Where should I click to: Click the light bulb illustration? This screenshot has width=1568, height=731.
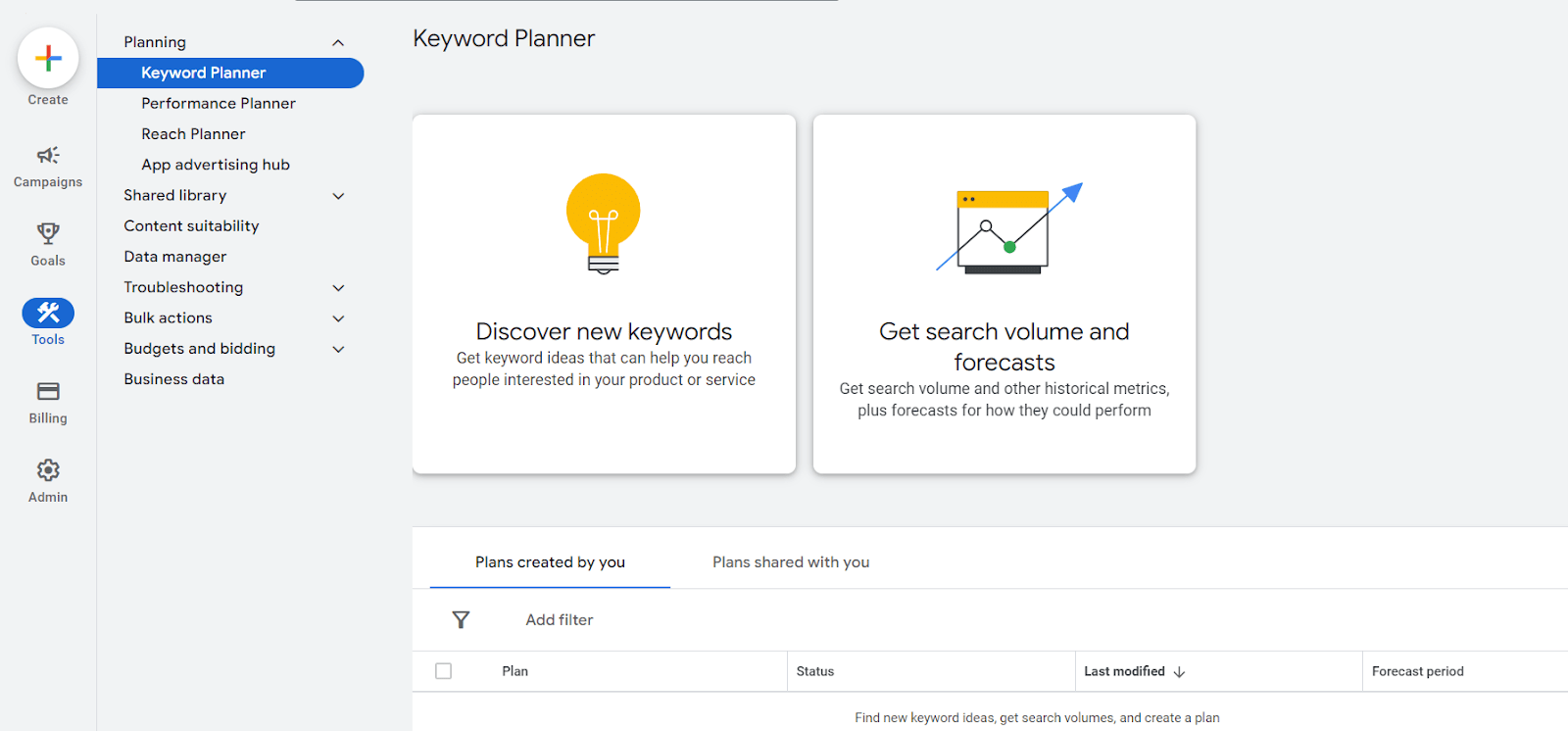(604, 224)
